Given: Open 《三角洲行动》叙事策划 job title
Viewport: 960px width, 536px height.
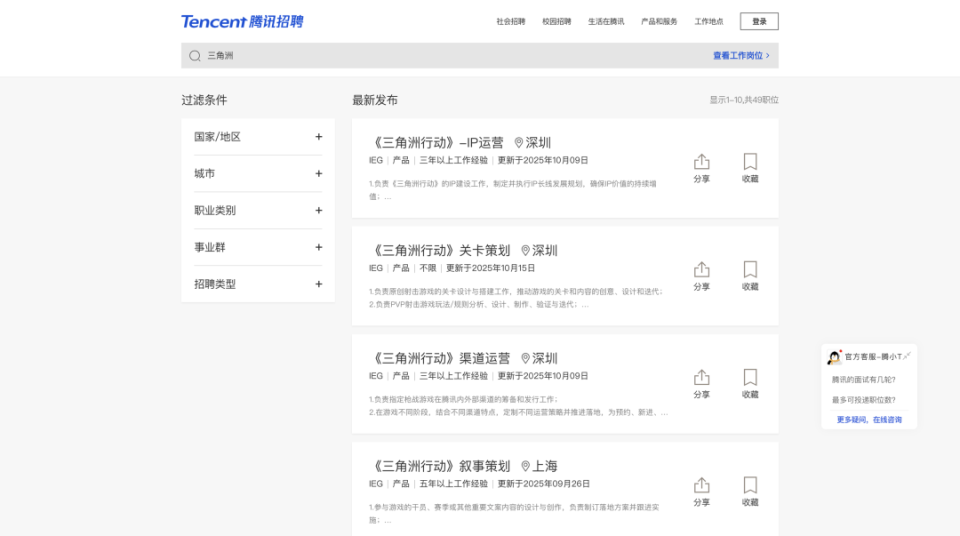Looking at the screenshot, I should (440, 466).
